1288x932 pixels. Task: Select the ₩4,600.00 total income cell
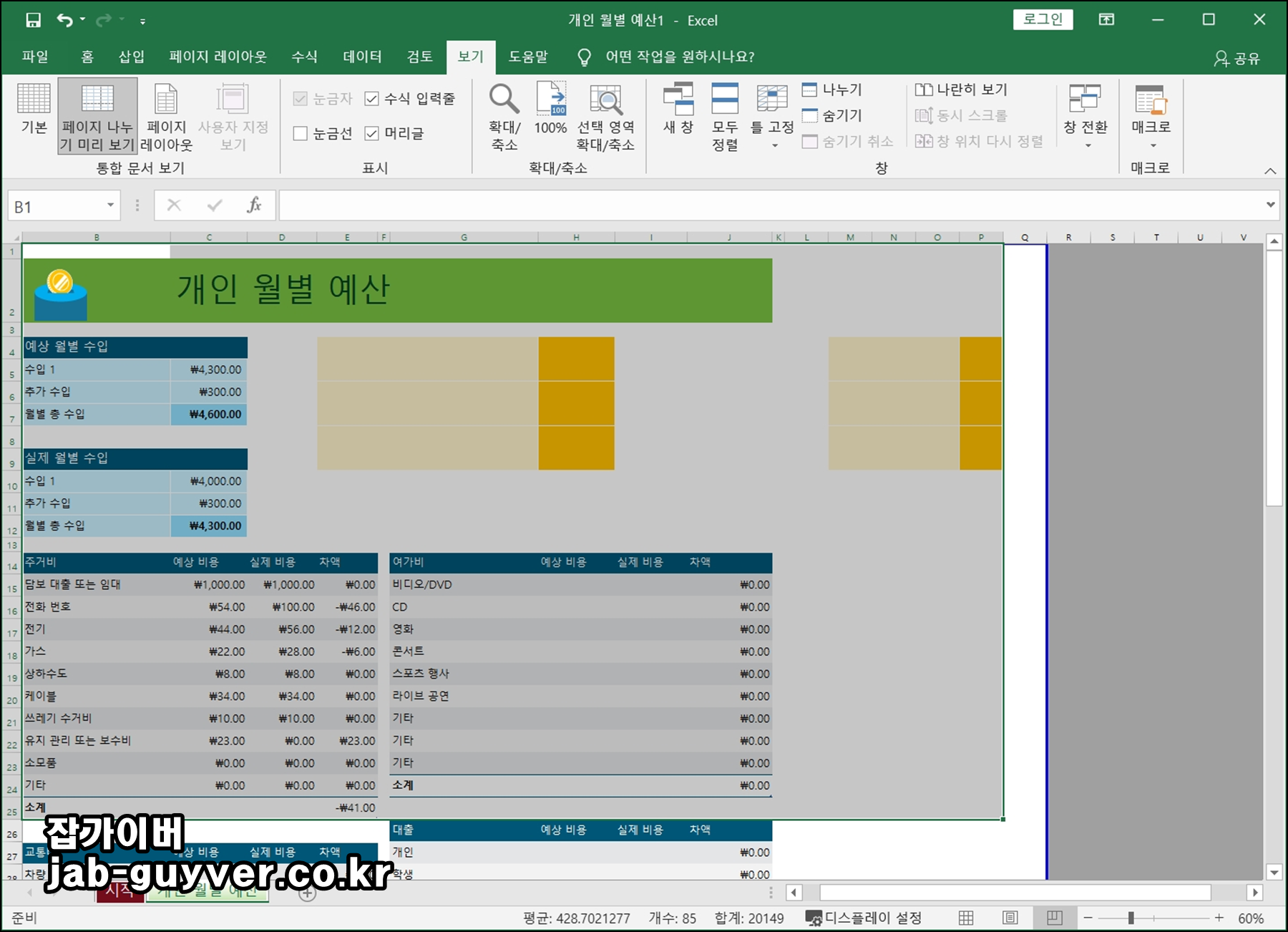click(x=209, y=414)
